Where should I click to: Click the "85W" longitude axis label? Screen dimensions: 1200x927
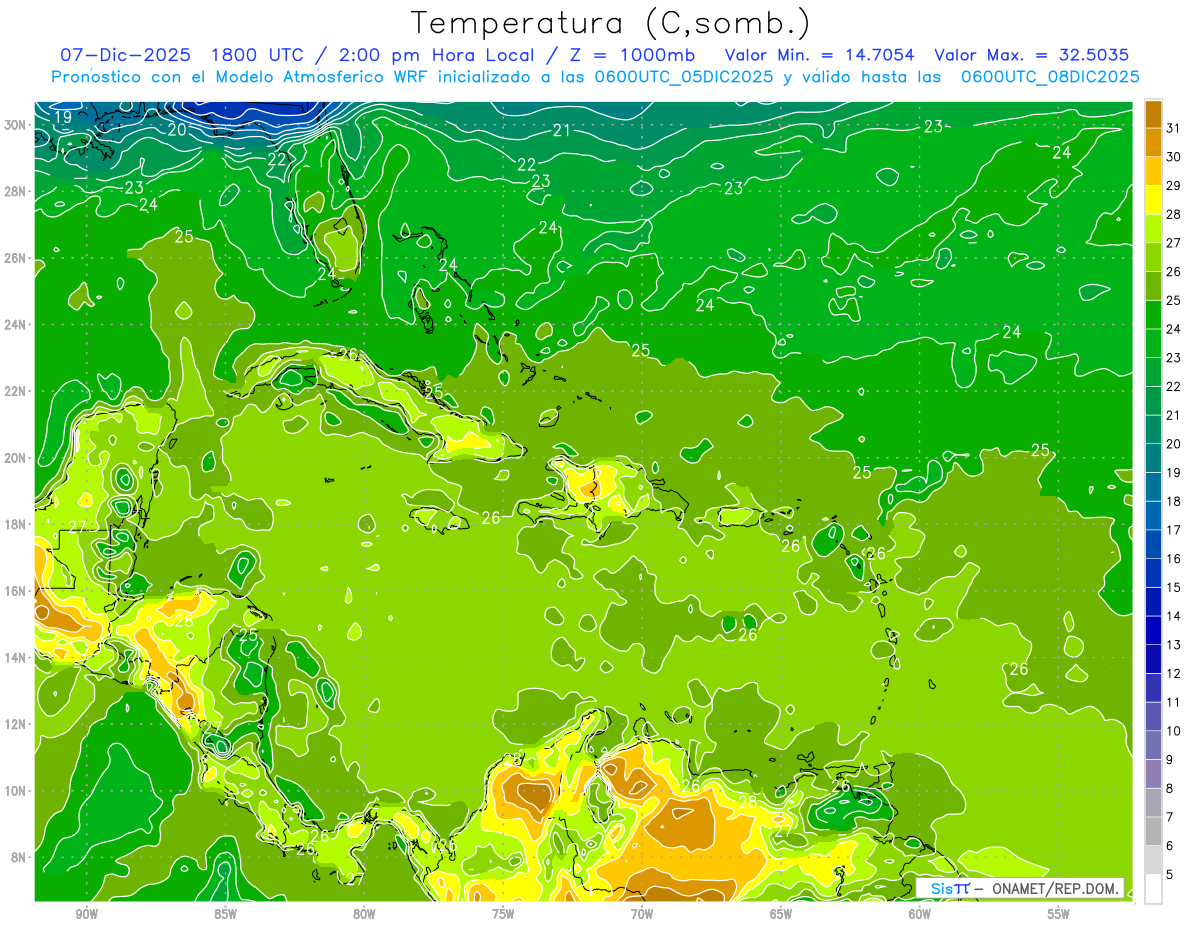(x=225, y=914)
